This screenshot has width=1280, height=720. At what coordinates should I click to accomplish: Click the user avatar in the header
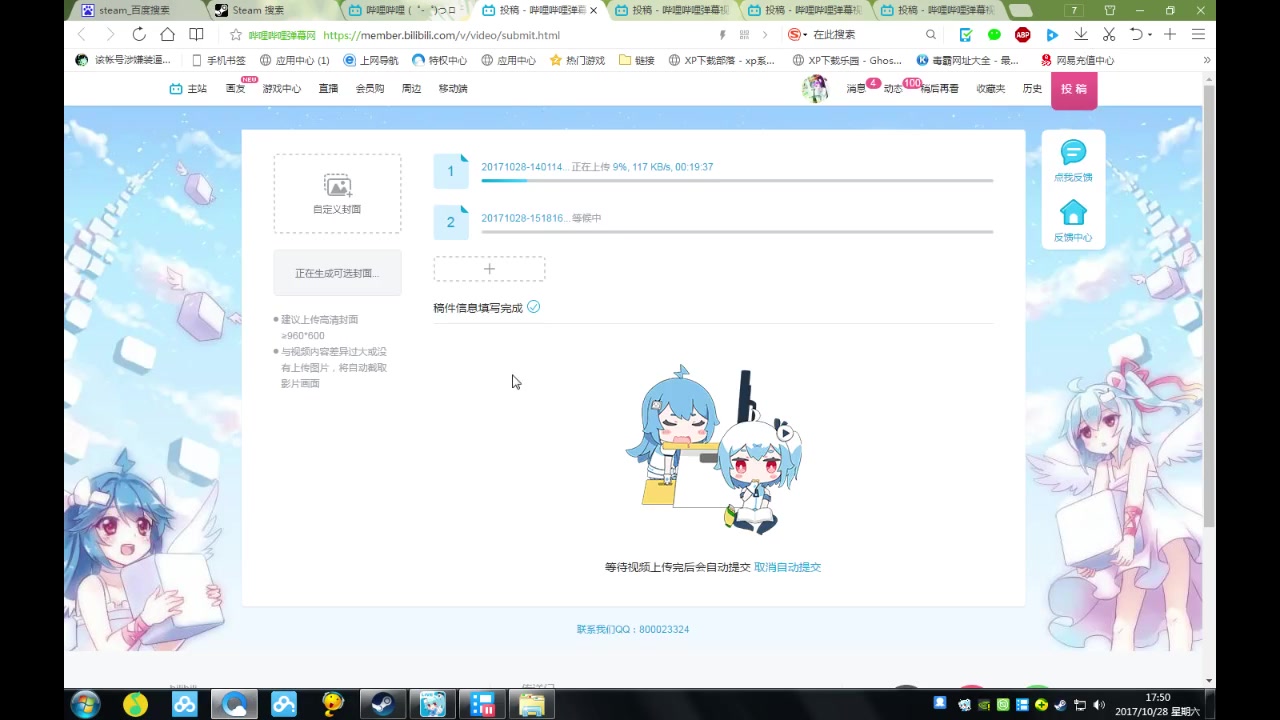pyautogui.click(x=815, y=89)
